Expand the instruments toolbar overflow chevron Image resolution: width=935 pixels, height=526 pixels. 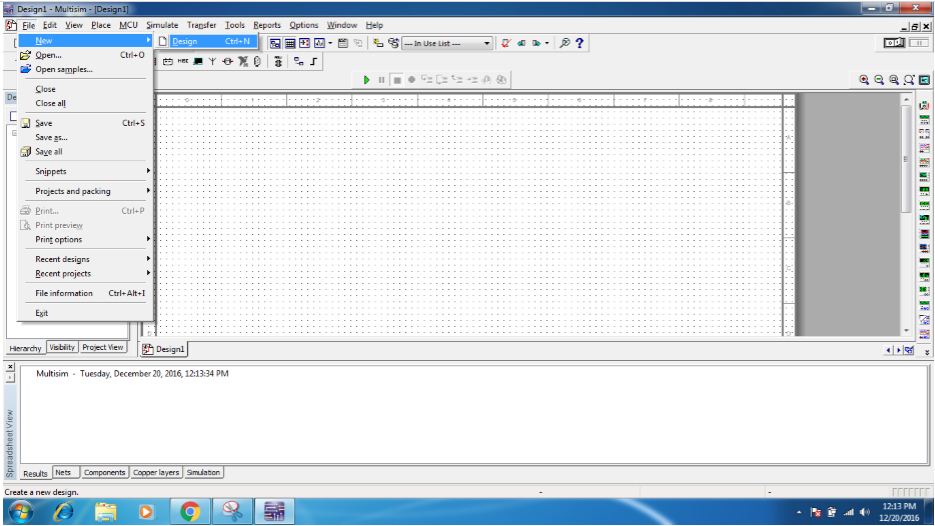pos(927,352)
